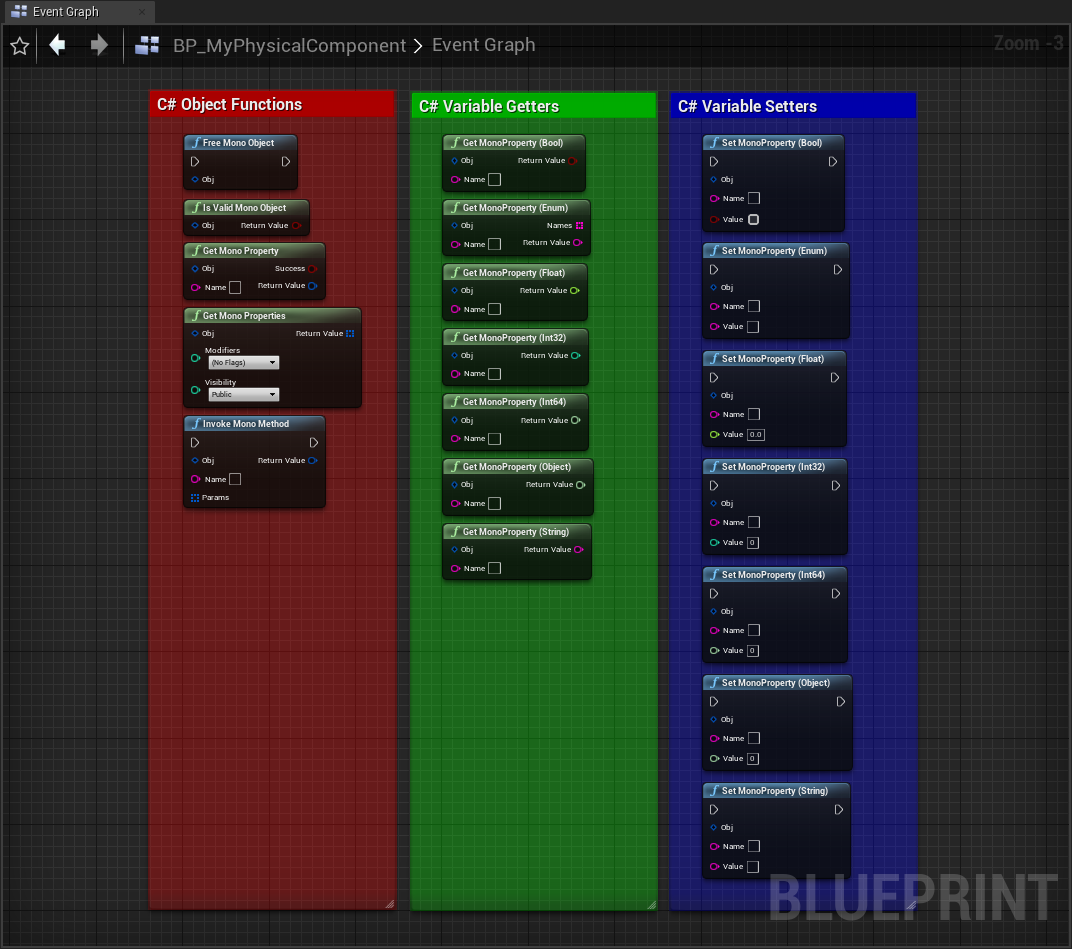Click the Name field on Get Mono Property
Image resolution: width=1072 pixels, height=949 pixels.
coord(235,287)
